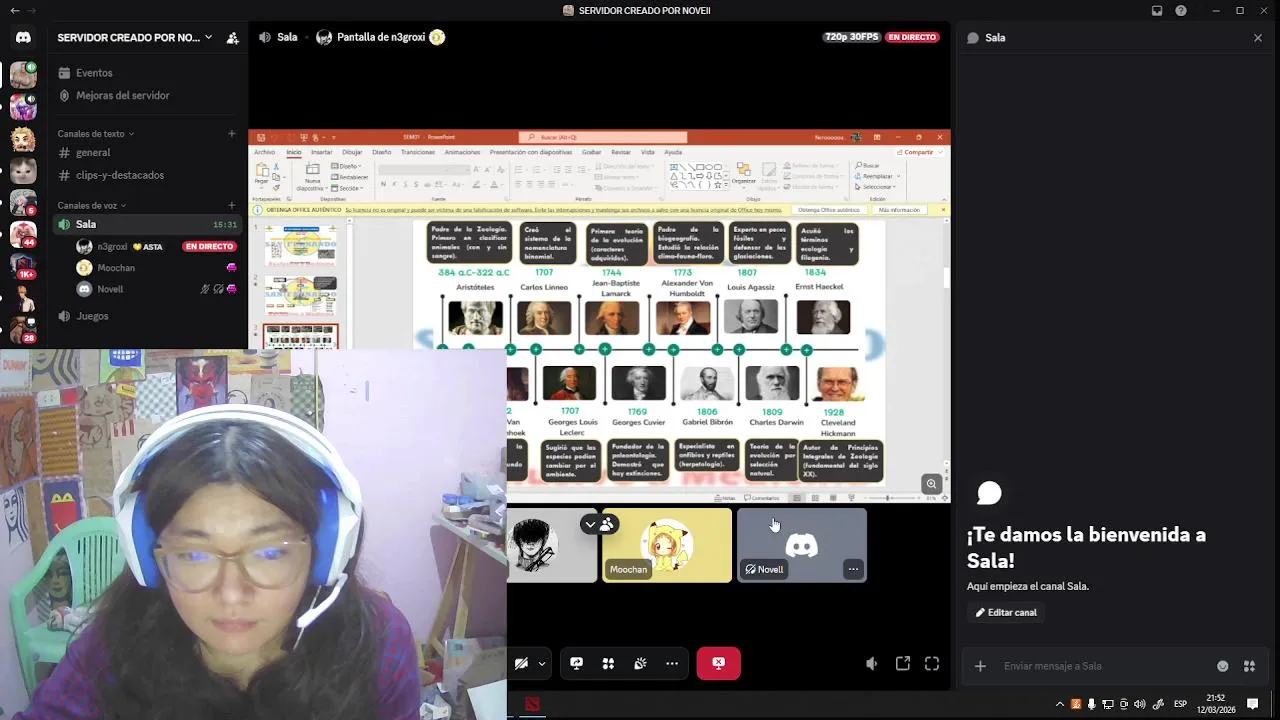Click the EN DIRECTO badge in sidebar

209,247
